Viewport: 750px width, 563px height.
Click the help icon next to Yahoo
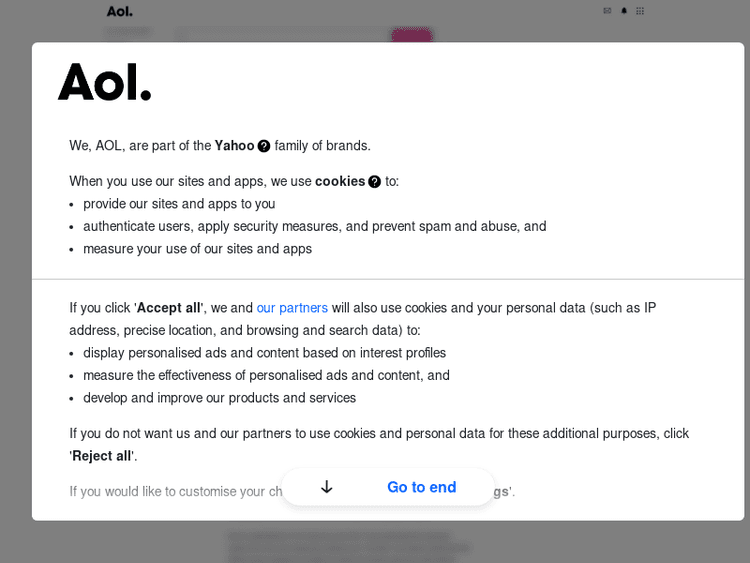pyautogui.click(x=264, y=146)
